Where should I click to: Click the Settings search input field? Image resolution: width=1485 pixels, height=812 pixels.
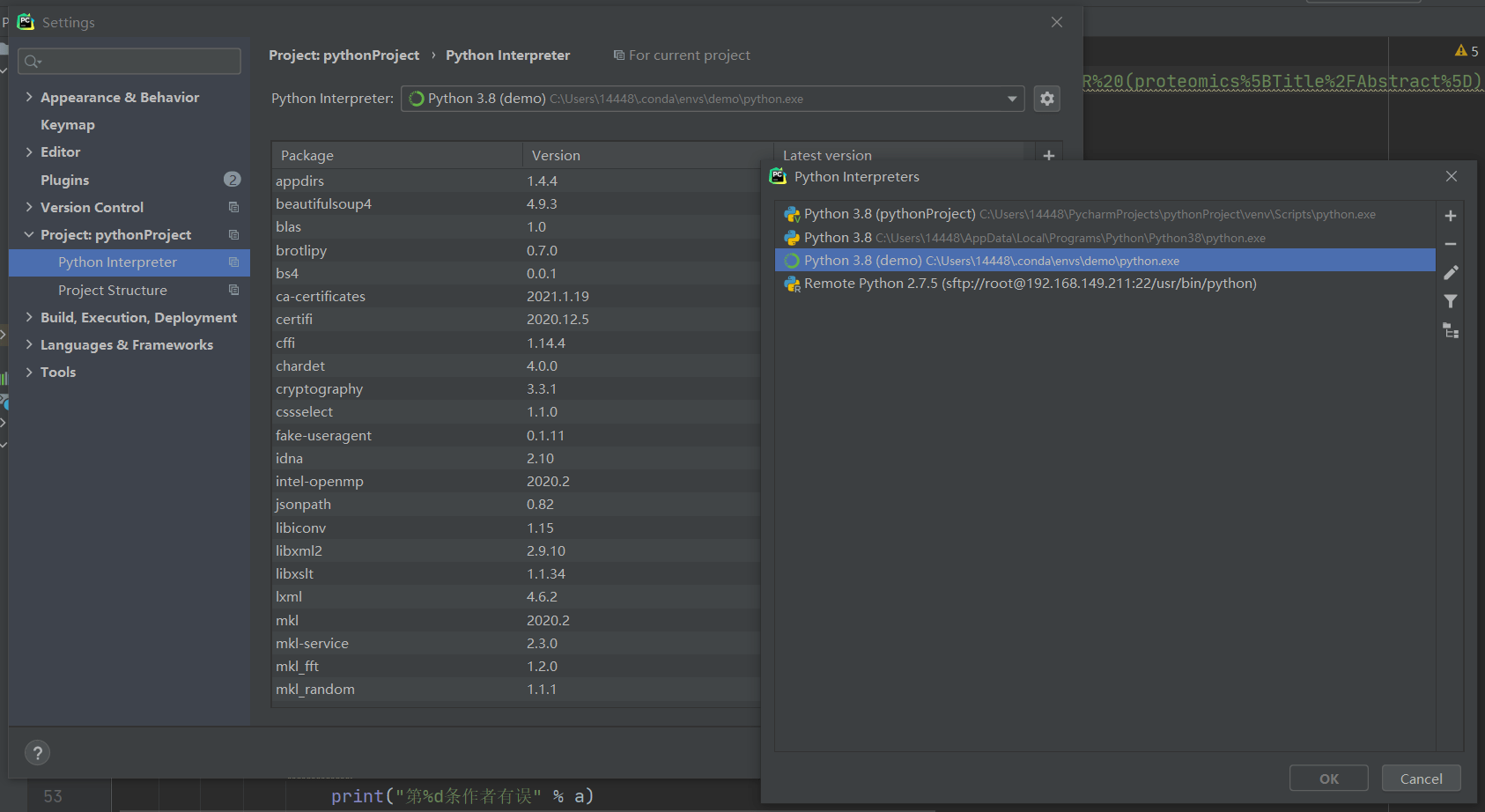coord(129,61)
